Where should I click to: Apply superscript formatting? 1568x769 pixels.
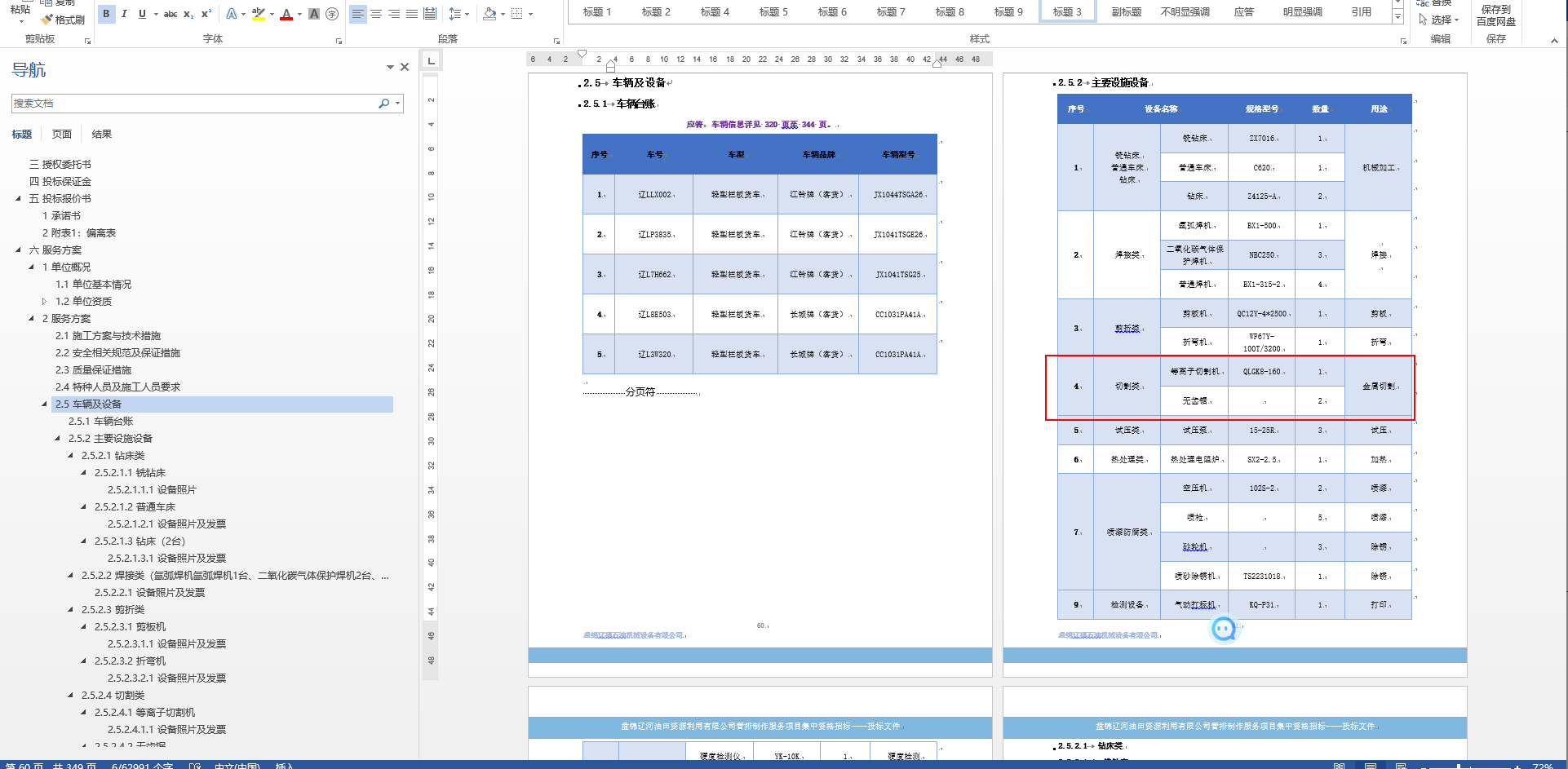point(206,14)
